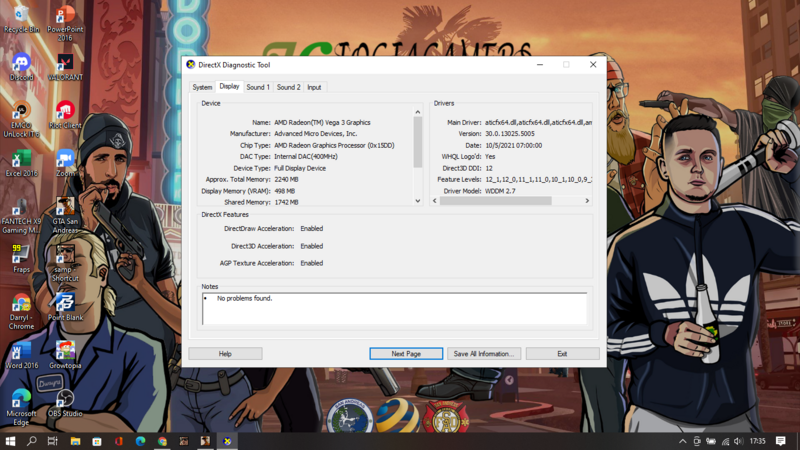Viewport: 800px width, 450px height.
Task: Open File Explorer from the taskbar
Action: (75, 441)
